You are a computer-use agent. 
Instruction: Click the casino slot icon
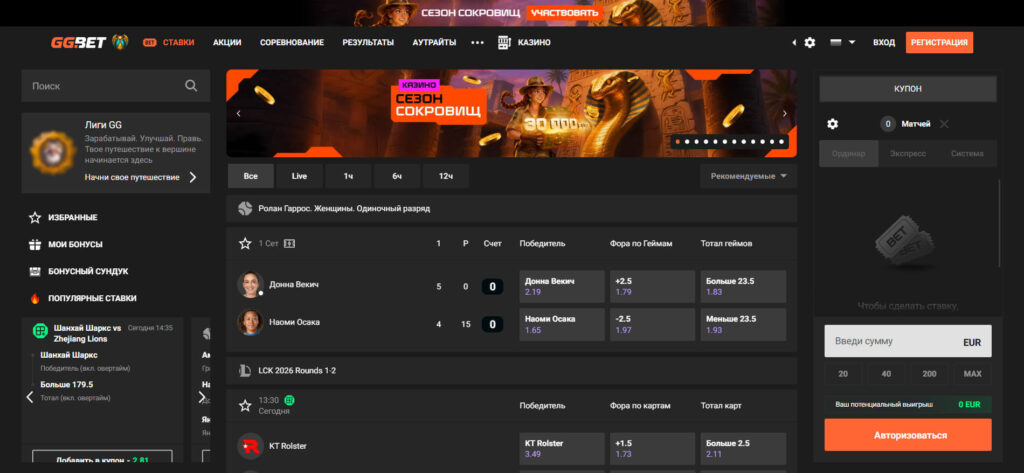(504, 42)
